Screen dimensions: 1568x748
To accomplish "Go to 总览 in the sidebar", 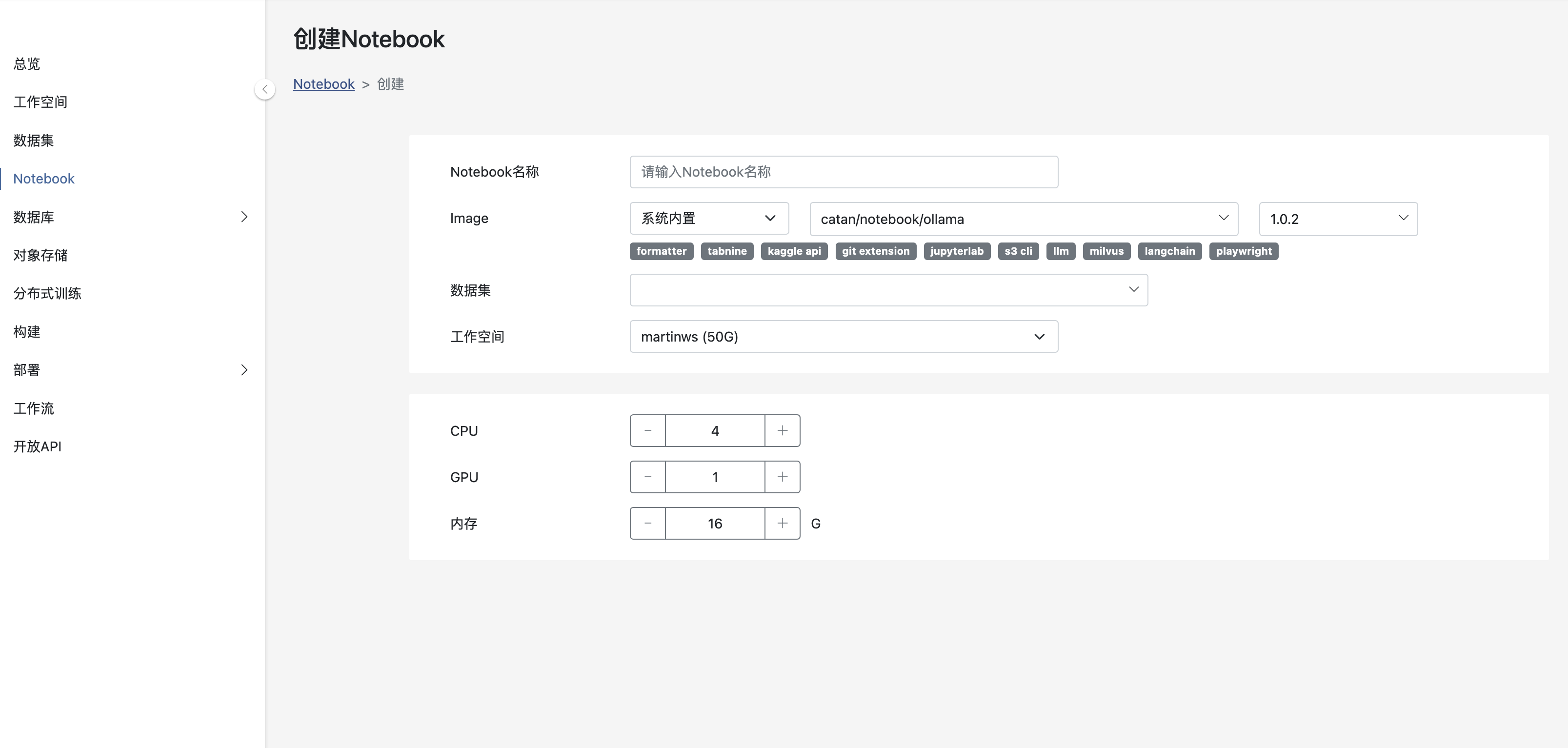I will point(27,64).
